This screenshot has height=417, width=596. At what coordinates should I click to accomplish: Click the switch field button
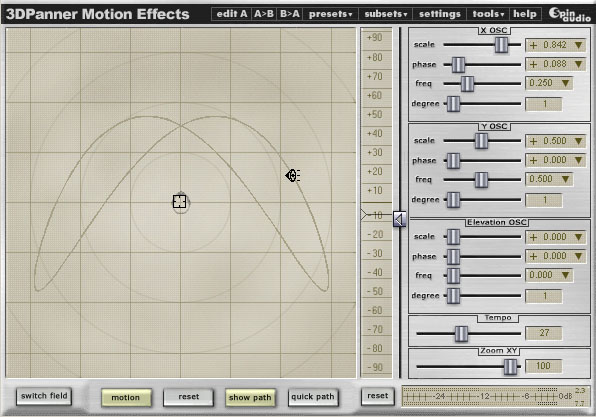pyautogui.click(x=44, y=396)
